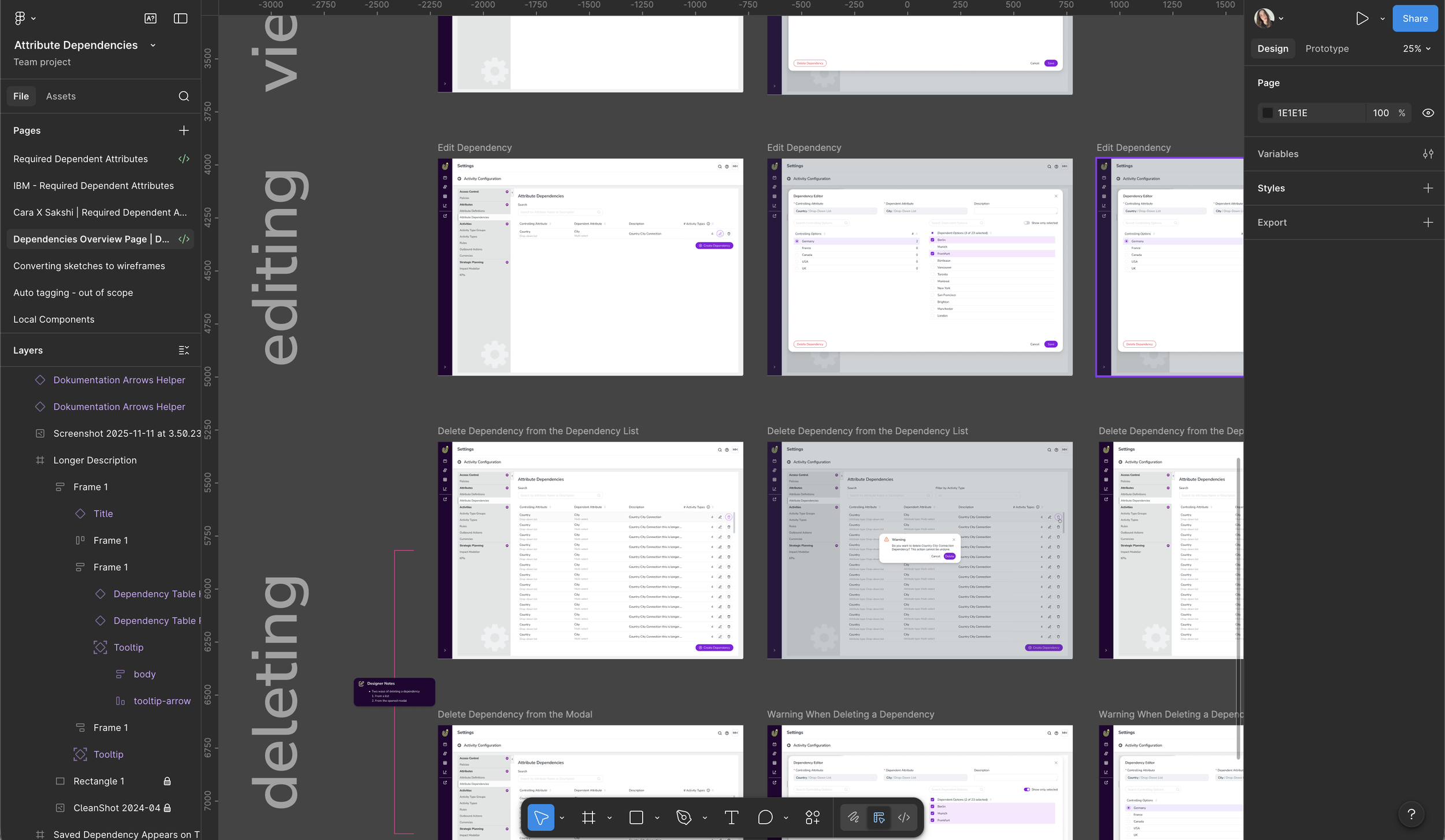This screenshot has height=840, width=1445.
Task: Switch to Dev Mode code icon
Action: coord(904,817)
